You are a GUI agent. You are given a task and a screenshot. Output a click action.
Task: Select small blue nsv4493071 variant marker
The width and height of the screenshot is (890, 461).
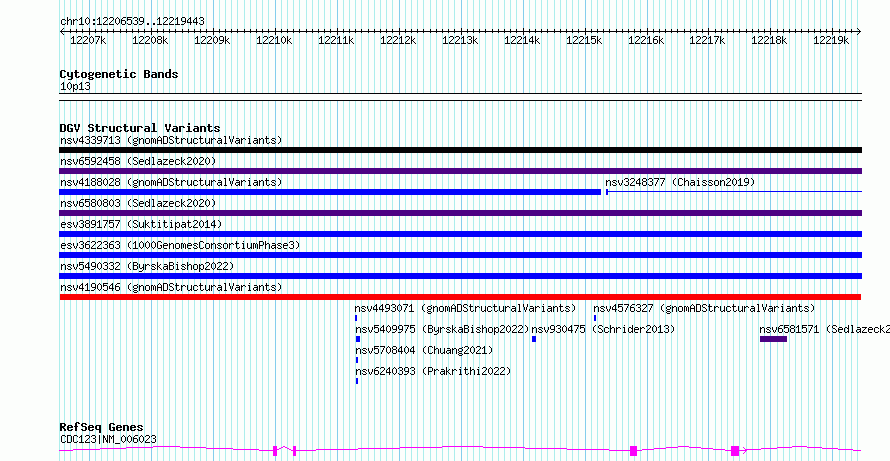coord(356,318)
